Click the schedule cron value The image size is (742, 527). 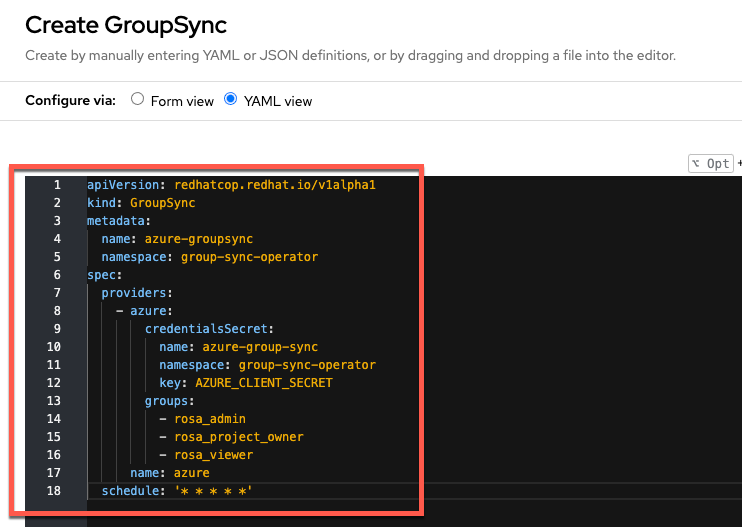pyautogui.click(x=213, y=491)
